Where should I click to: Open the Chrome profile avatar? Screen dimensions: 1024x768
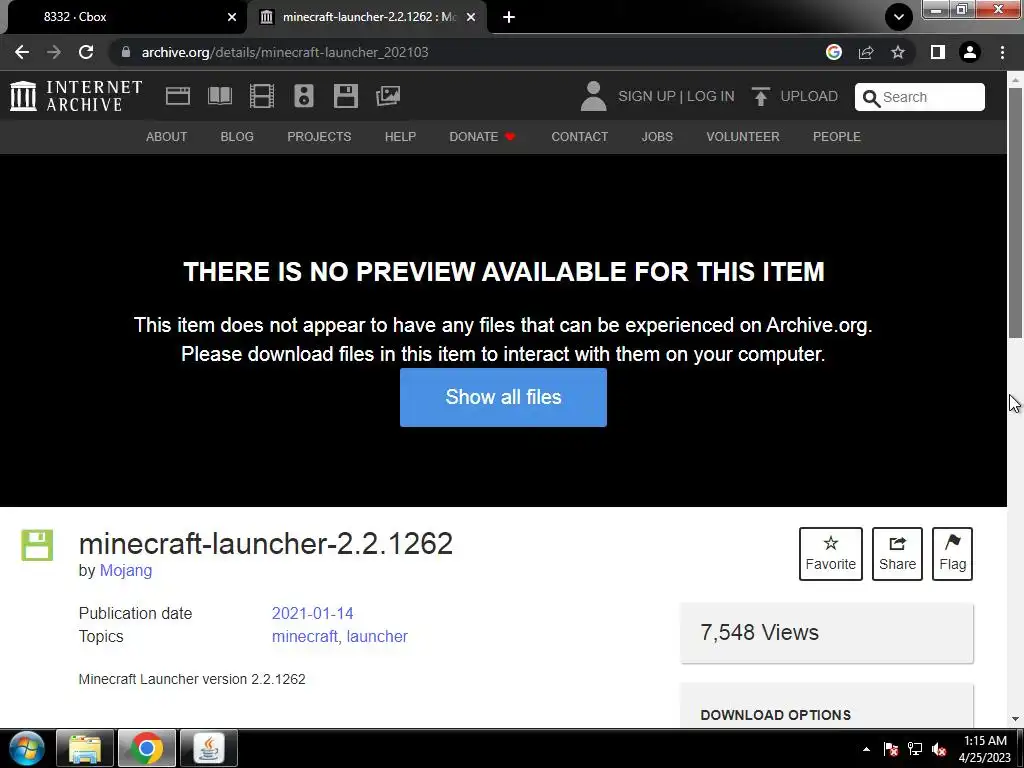(970, 52)
